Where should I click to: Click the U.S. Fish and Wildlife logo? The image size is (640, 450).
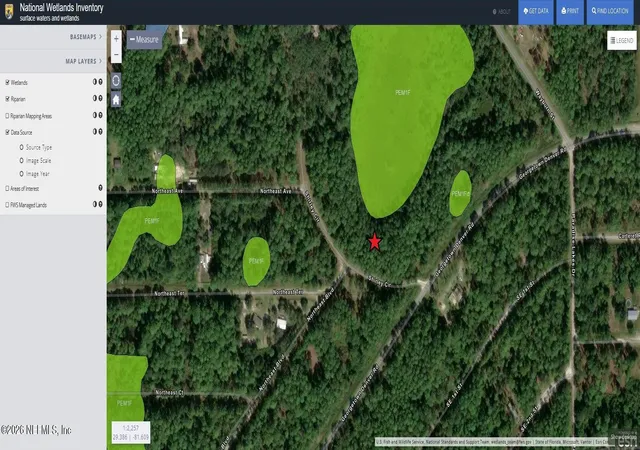tap(9, 11)
